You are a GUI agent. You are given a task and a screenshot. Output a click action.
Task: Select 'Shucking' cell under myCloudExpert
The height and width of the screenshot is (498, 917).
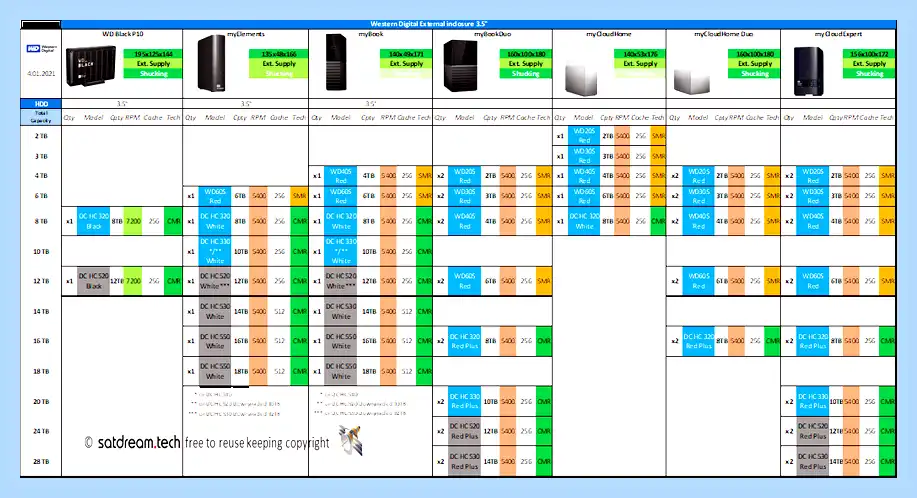(869, 74)
